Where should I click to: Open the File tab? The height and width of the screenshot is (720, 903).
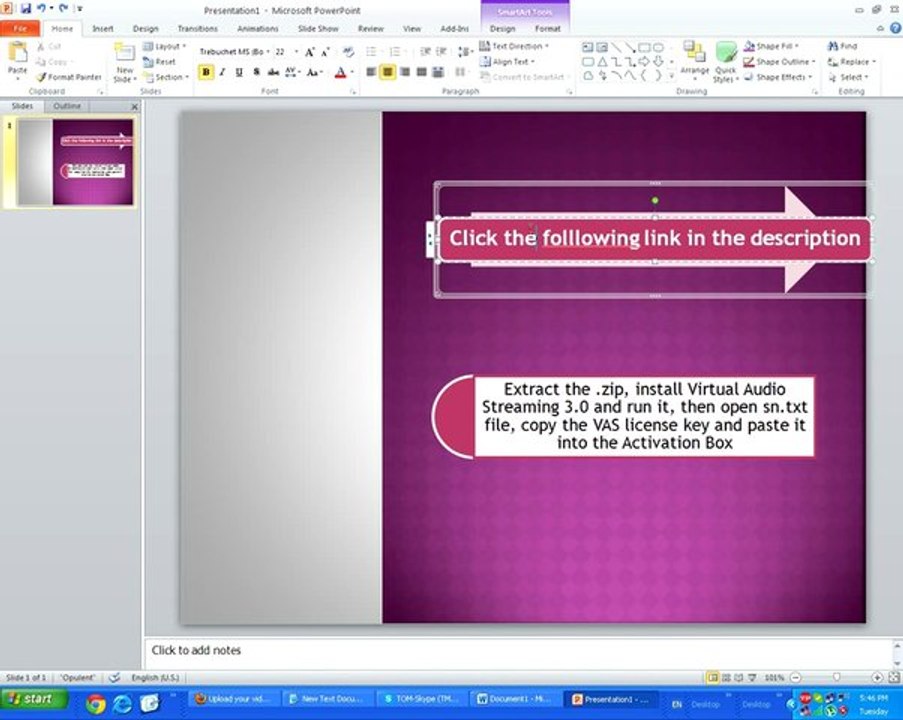(20, 28)
